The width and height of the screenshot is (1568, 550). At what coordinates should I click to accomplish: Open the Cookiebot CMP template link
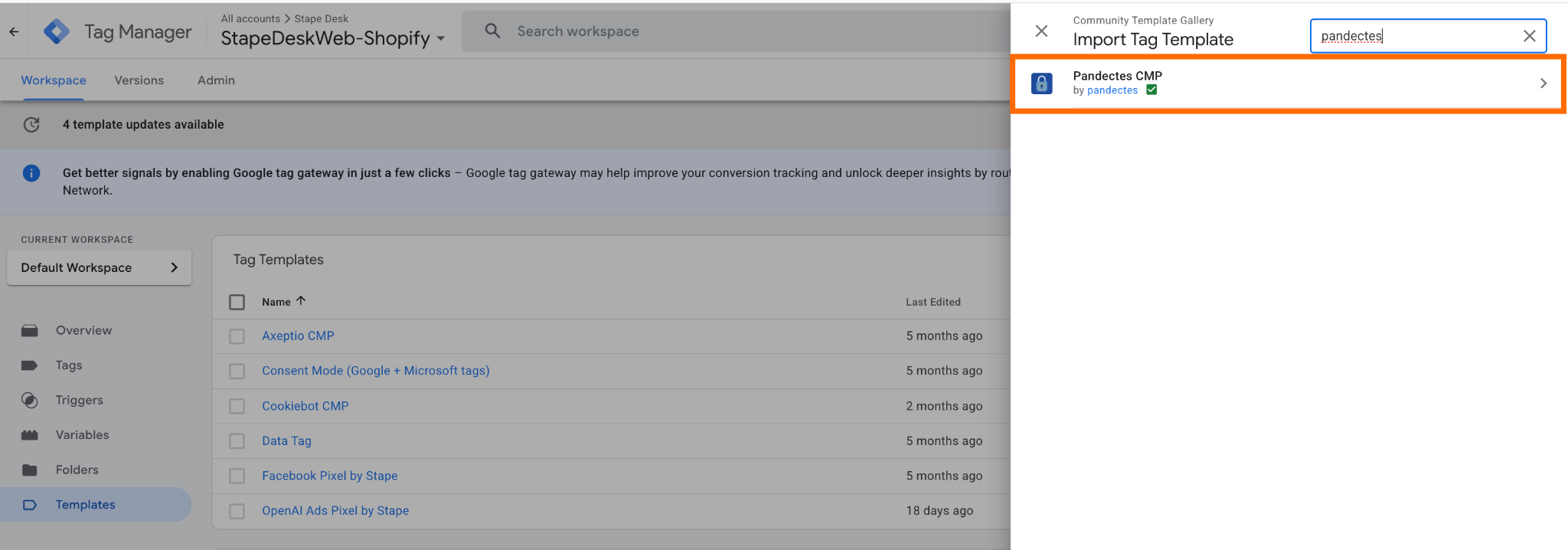[x=305, y=406]
